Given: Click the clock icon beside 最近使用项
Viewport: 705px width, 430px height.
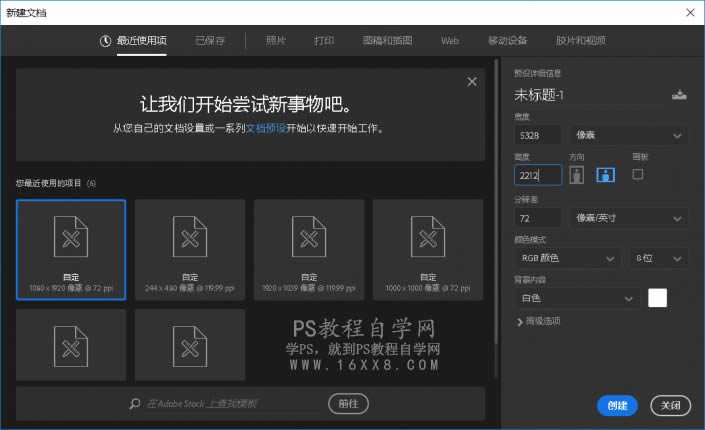Looking at the screenshot, I should coord(106,41).
